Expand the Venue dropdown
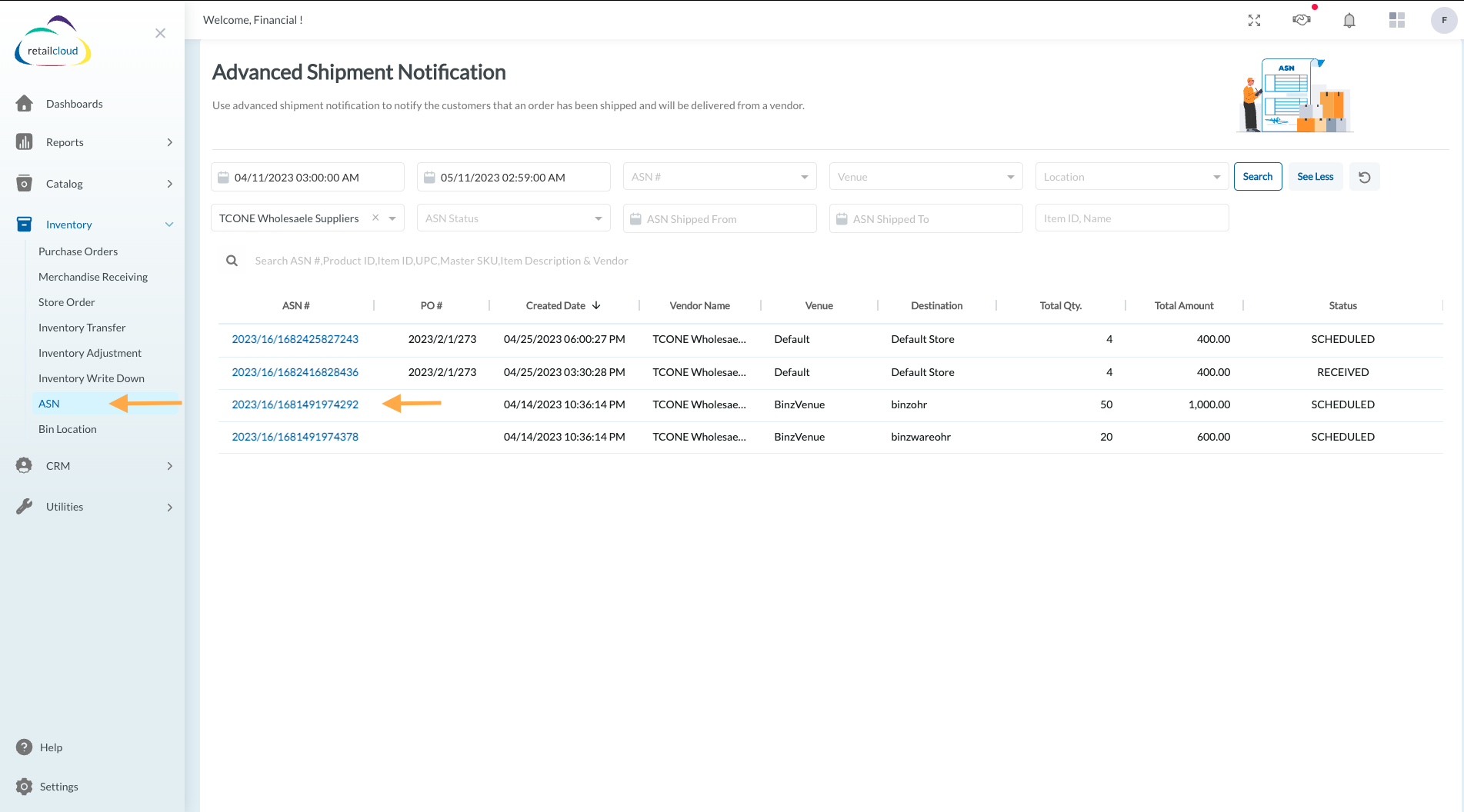The height and width of the screenshot is (812, 1464). click(x=925, y=177)
